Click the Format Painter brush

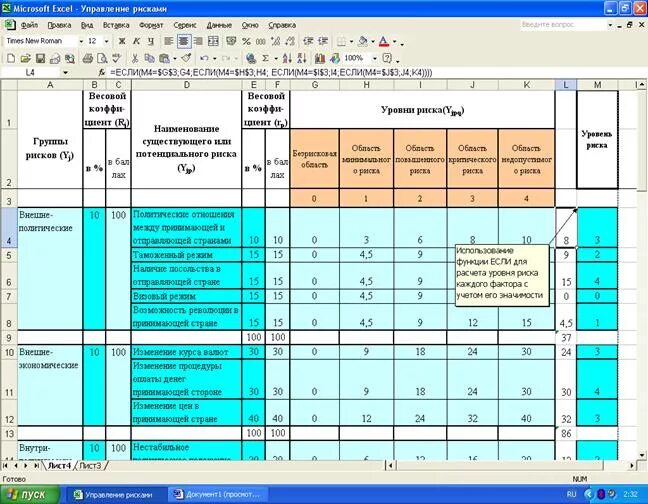click(x=186, y=58)
